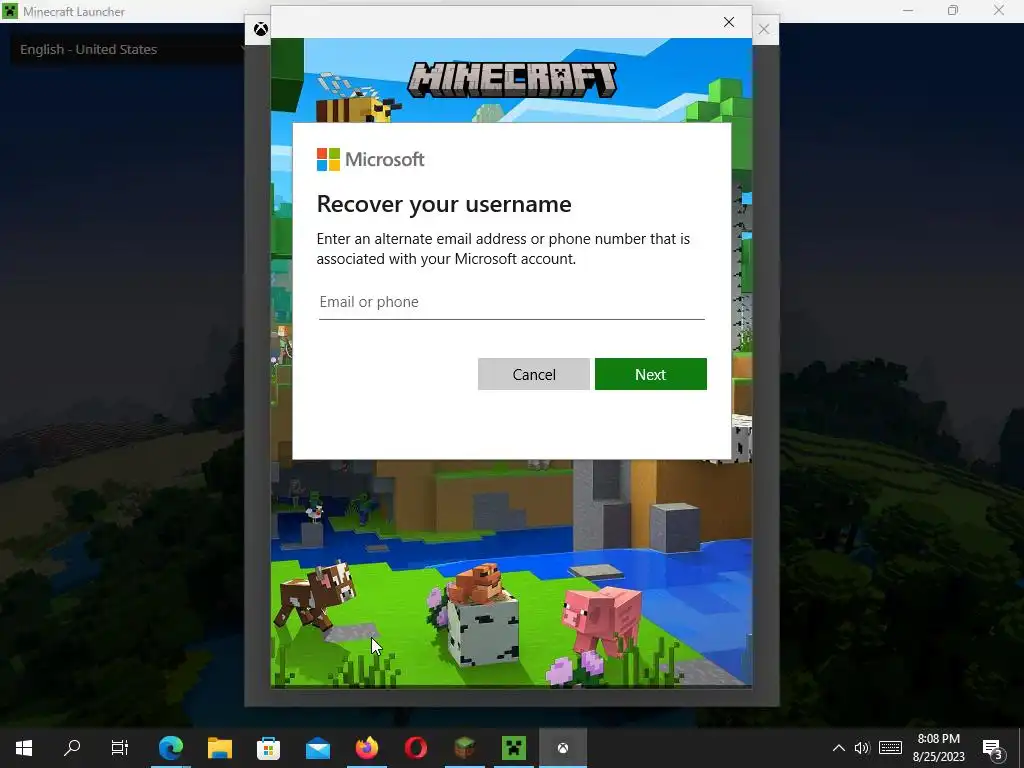The width and height of the screenshot is (1024, 768).
Task: Click the Email or phone input field
Action: click(x=511, y=302)
